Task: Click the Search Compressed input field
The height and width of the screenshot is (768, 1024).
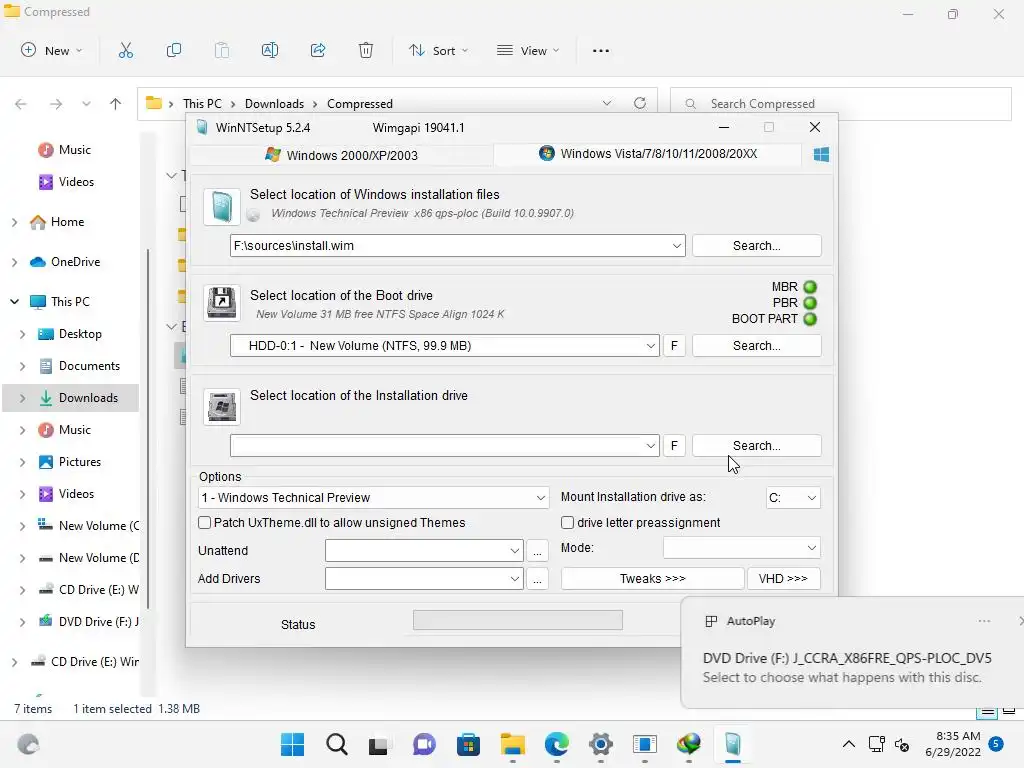Action: pyautogui.click(x=841, y=104)
